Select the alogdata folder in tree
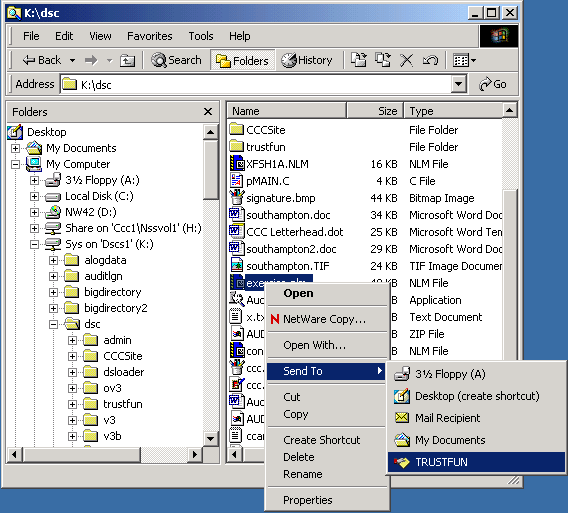The image size is (568, 513). pos(105,260)
